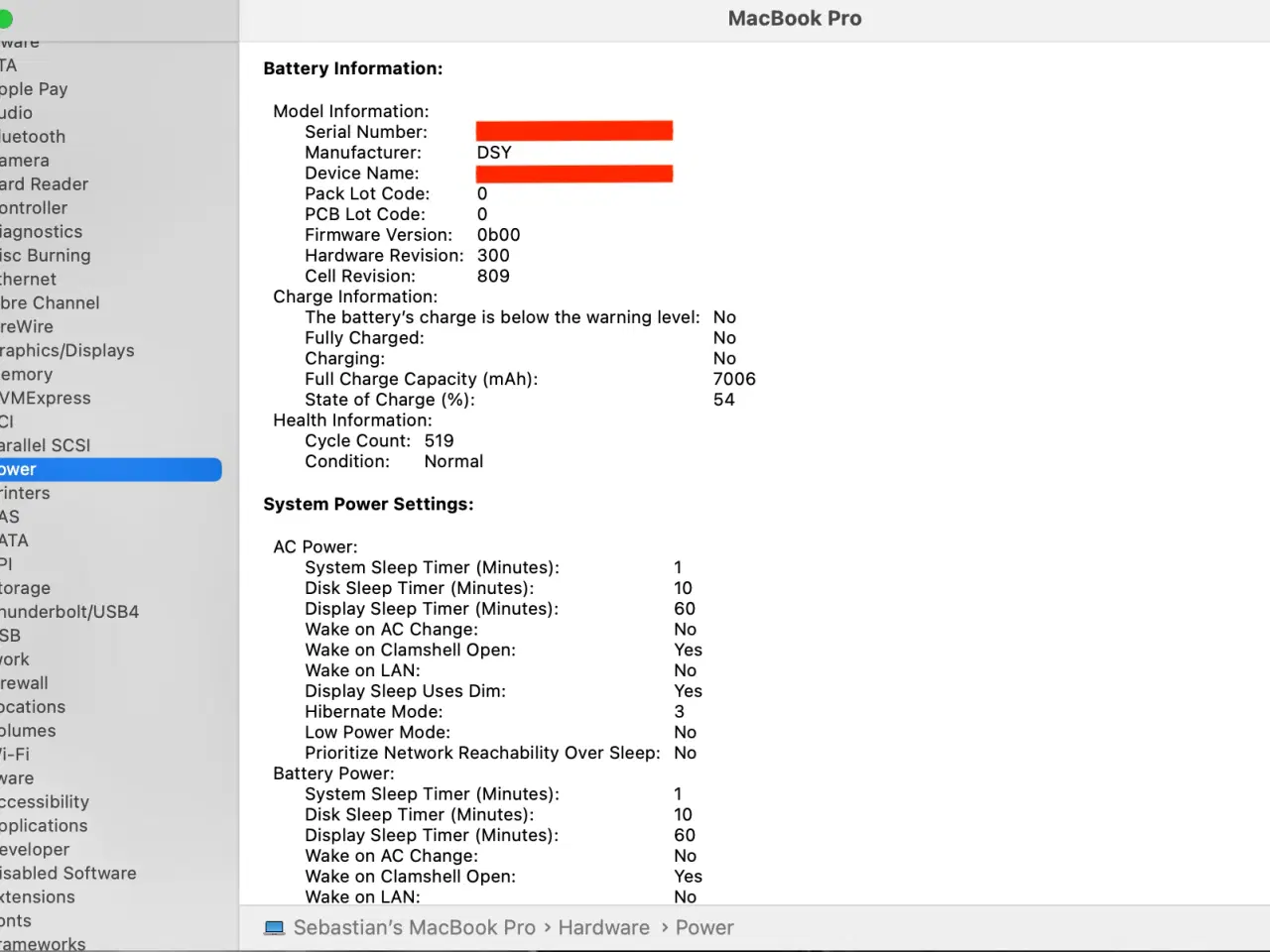This screenshot has width=1270, height=952.
Task: Click the Manufacturer value DSY
Action: (494, 153)
